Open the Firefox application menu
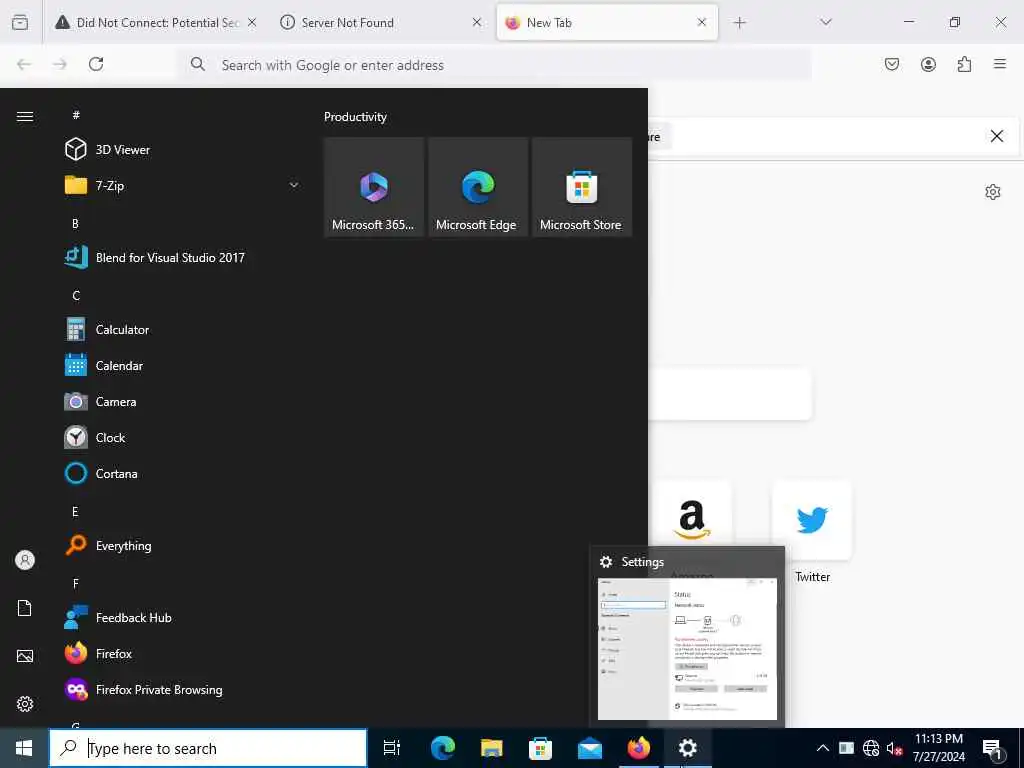Viewport: 1024px width, 768px height. click(1000, 64)
